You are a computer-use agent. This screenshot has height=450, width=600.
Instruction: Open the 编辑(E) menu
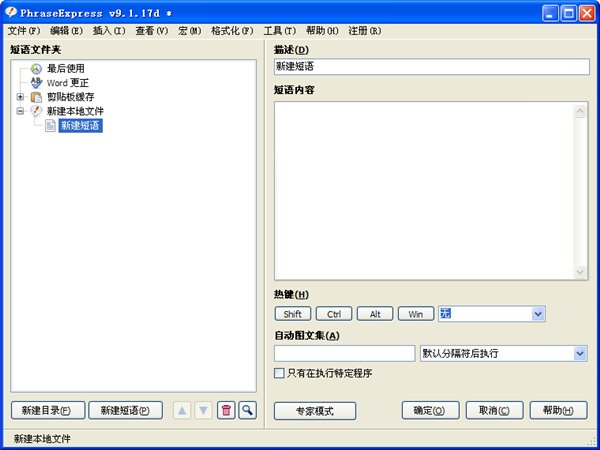(66, 31)
